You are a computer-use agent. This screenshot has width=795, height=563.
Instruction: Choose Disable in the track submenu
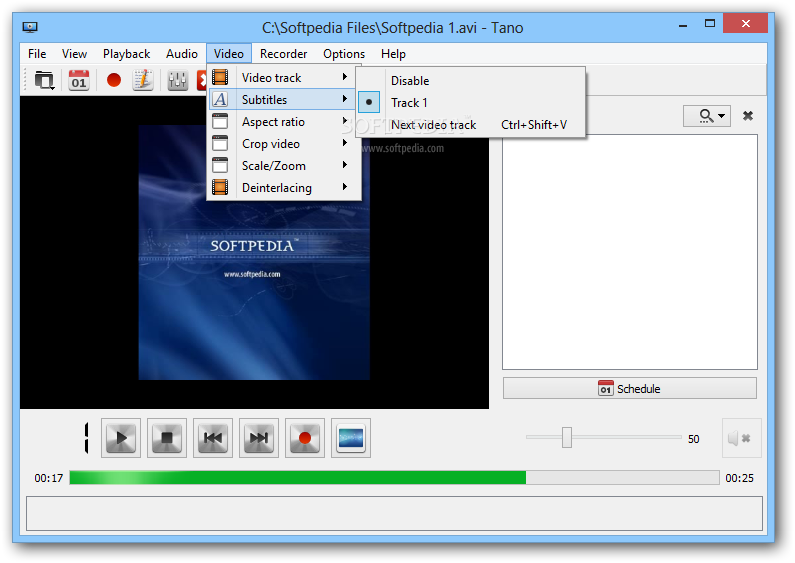pos(410,81)
